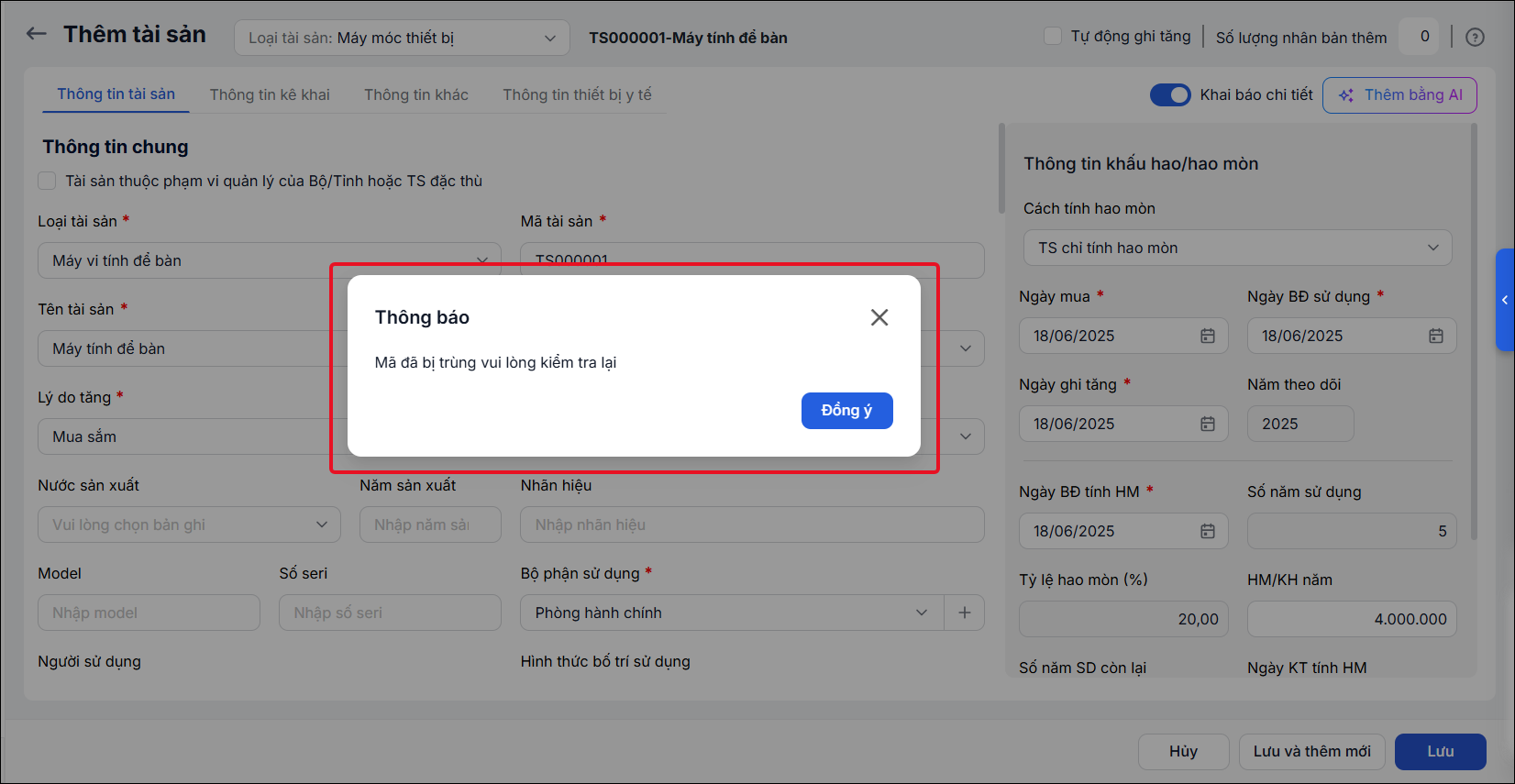This screenshot has height=784, width=1515.
Task: Click the depreciation panel vertical scrollbar
Action: (x=1474, y=332)
